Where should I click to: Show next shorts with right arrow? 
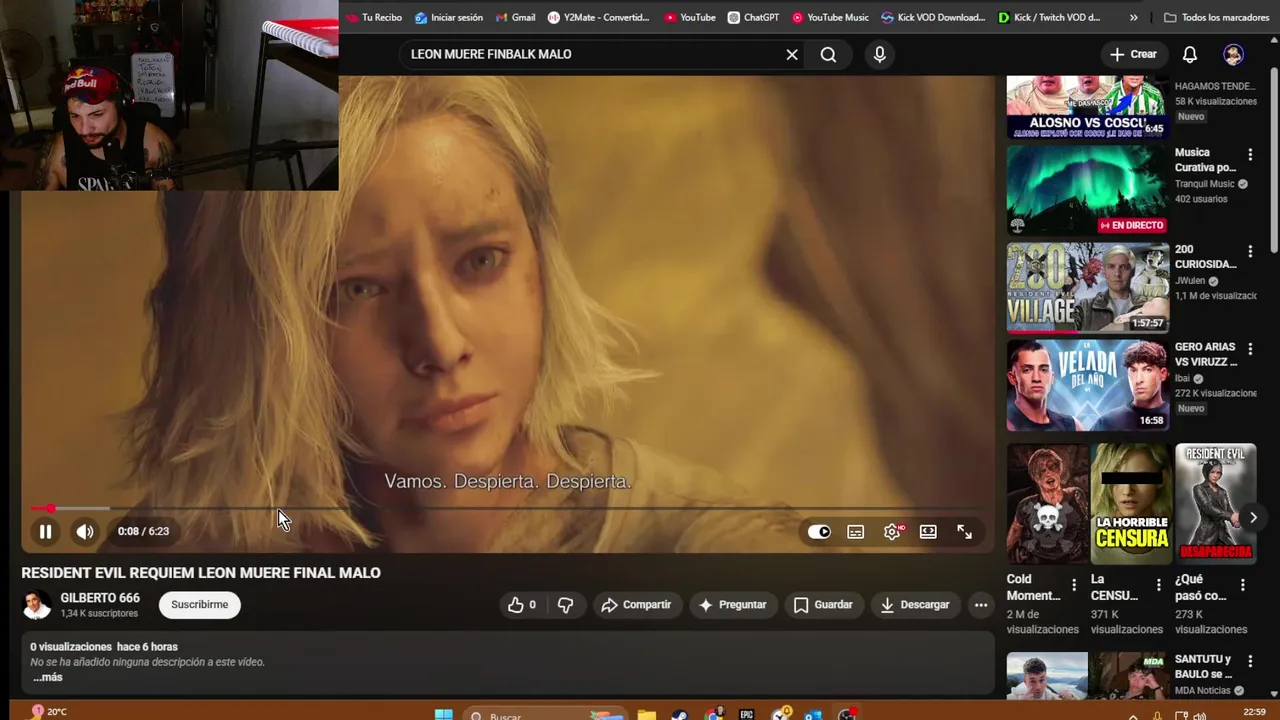pyautogui.click(x=1253, y=517)
